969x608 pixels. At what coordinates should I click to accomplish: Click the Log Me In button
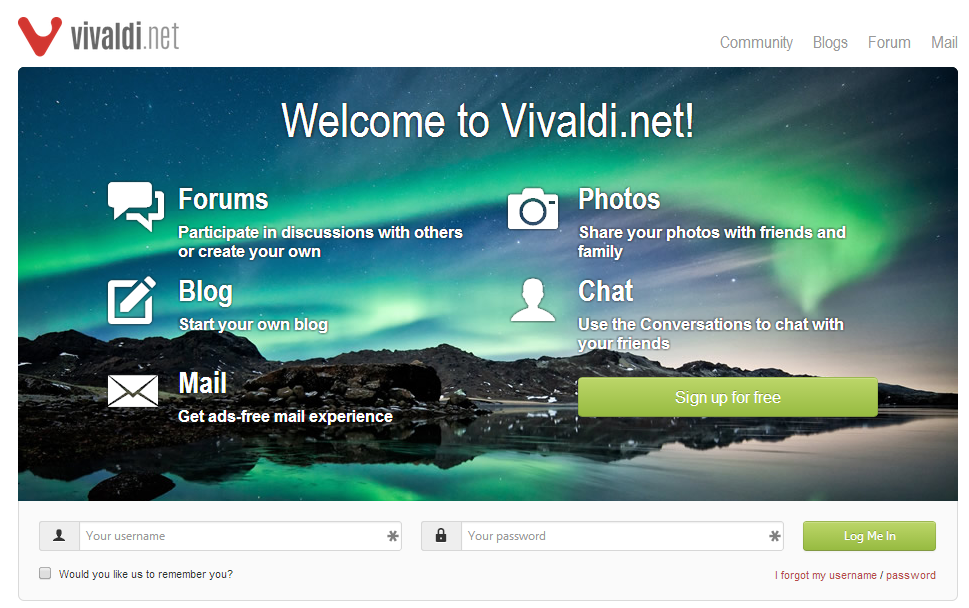(x=870, y=536)
